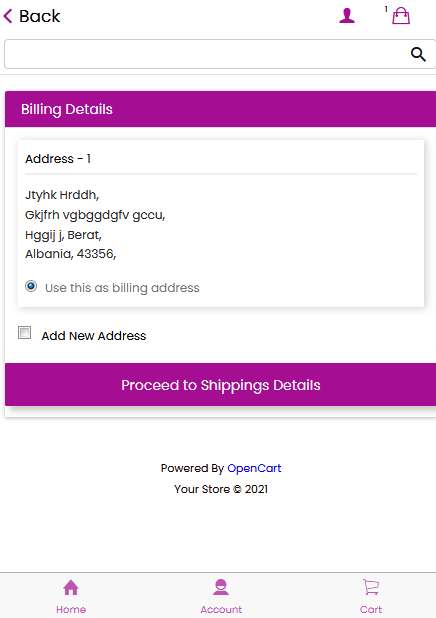The width and height of the screenshot is (436, 618).
Task: Tap the Account person icon in bottom bar
Action: (221, 587)
